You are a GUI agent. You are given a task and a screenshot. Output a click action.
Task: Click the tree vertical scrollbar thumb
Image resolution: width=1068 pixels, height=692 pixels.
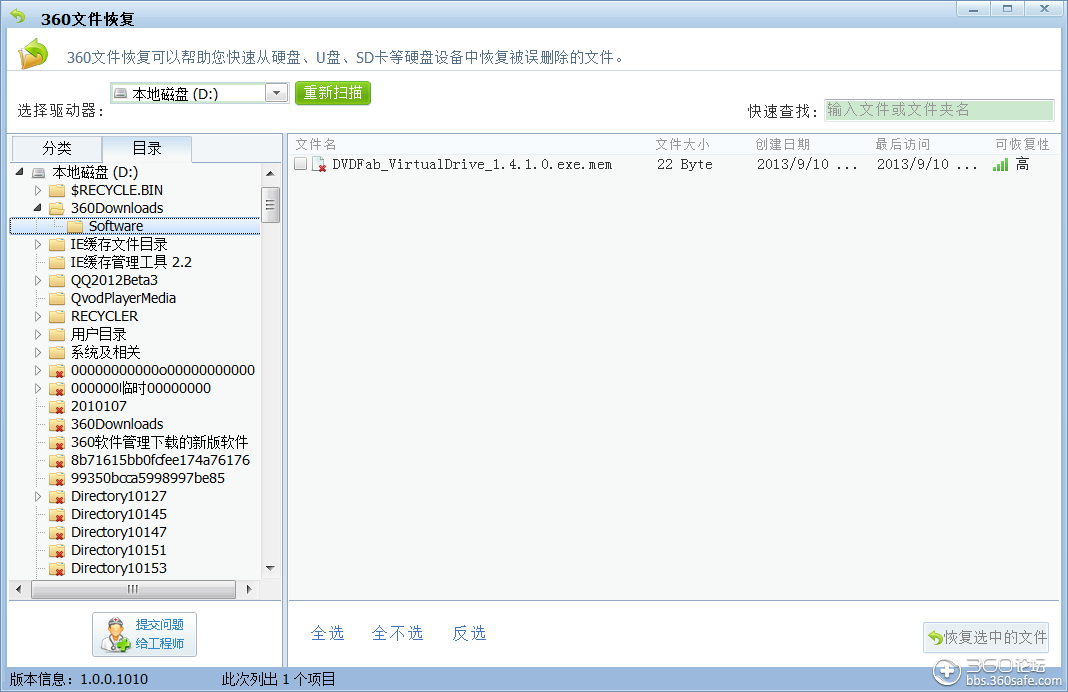click(x=270, y=204)
